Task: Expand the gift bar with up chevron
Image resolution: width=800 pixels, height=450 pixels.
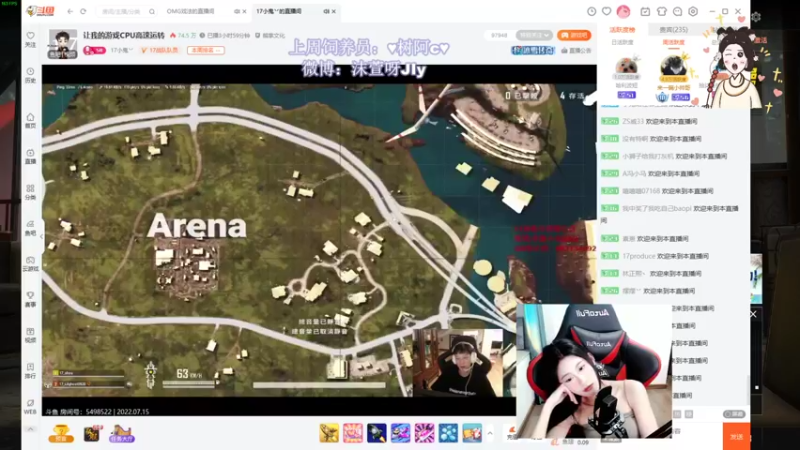Action: (490, 433)
